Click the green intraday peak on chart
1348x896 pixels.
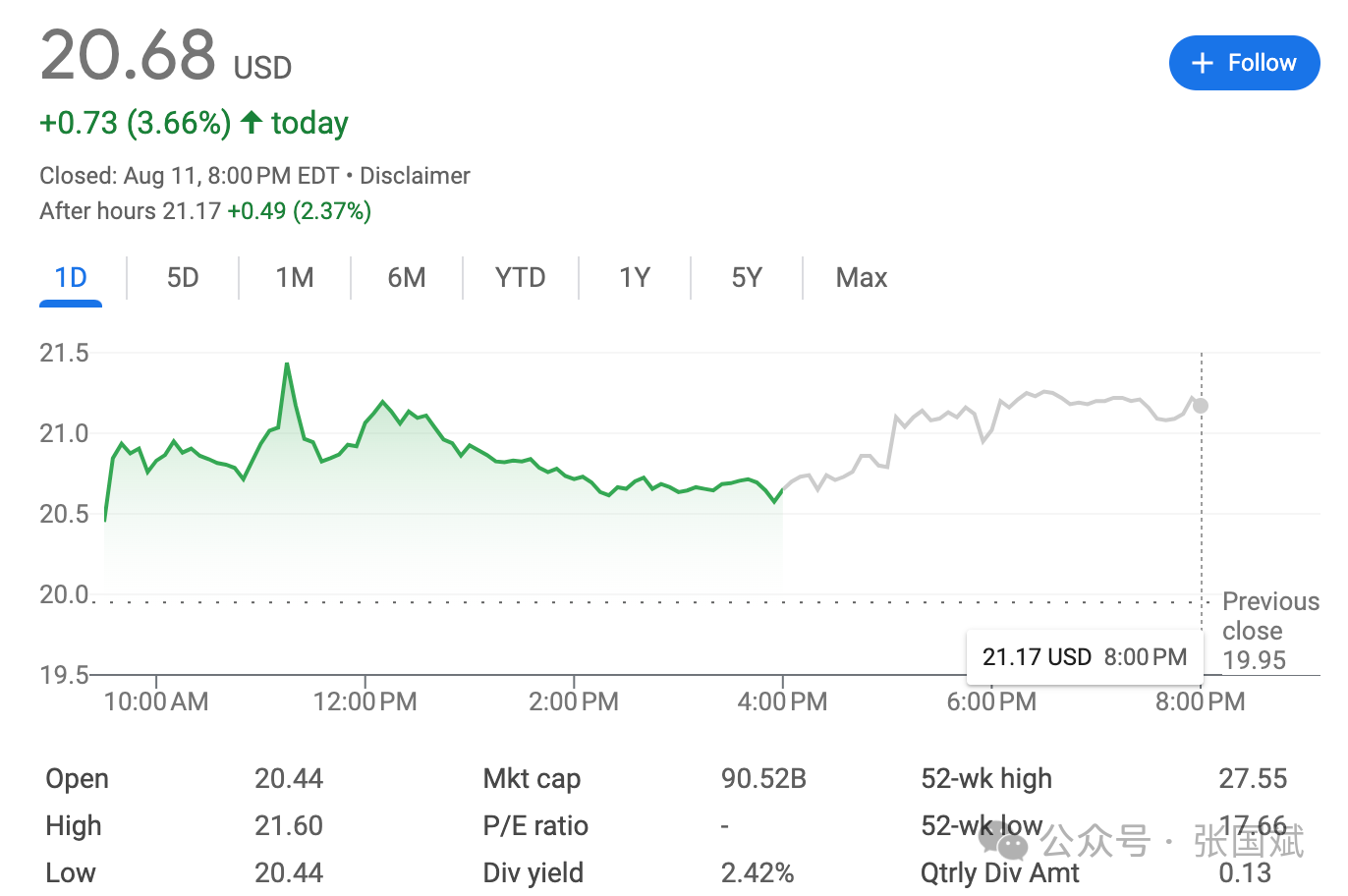287,364
